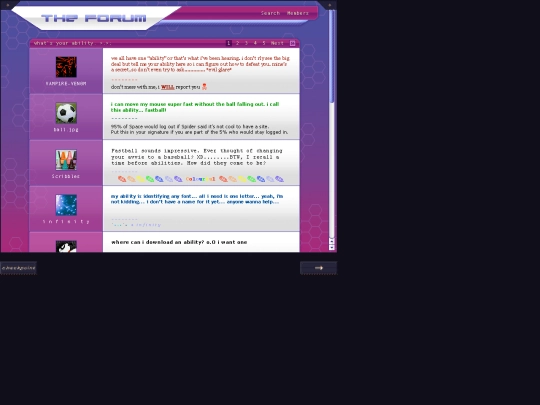Go to page 1 of thread
The image size is (540, 405).
229,43
